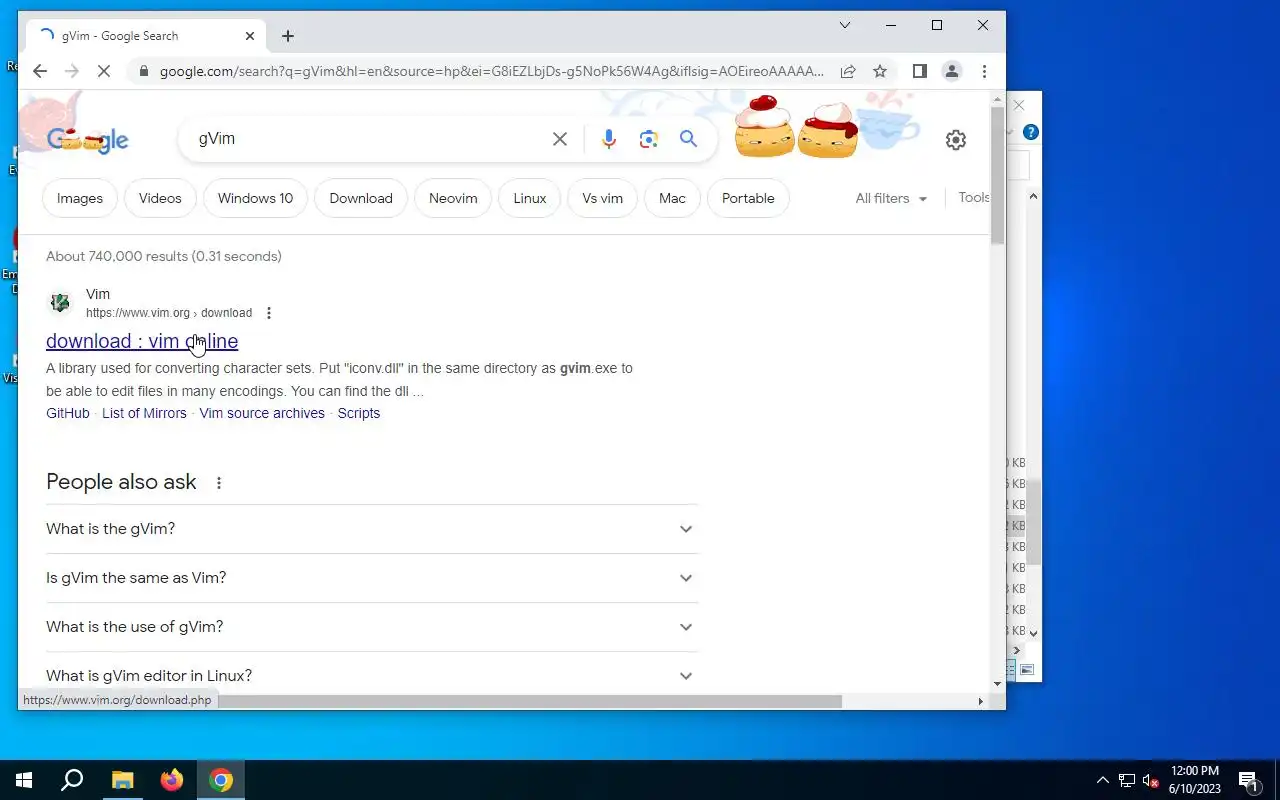
Task: Open help in the background window
Action: click(x=1031, y=132)
